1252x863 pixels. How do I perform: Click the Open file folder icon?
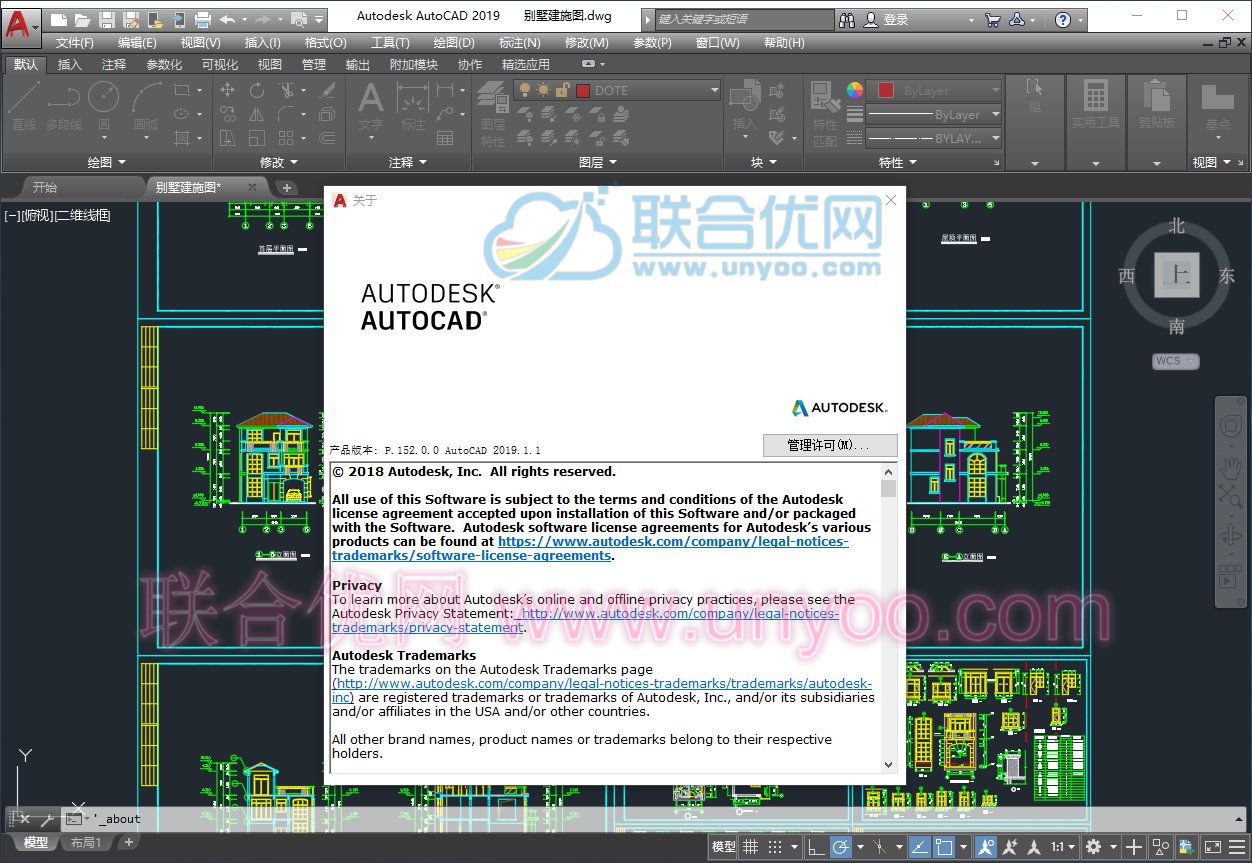[x=82, y=19]
